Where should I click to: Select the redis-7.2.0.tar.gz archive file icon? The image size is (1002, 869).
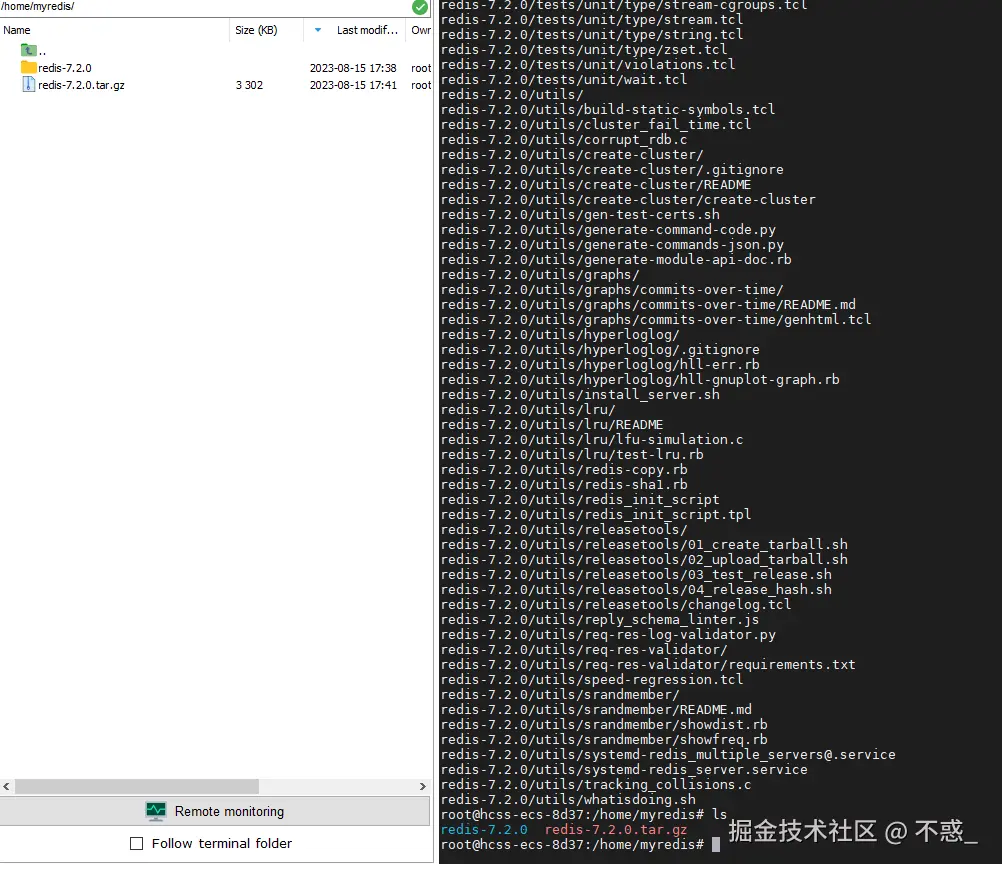28,84
